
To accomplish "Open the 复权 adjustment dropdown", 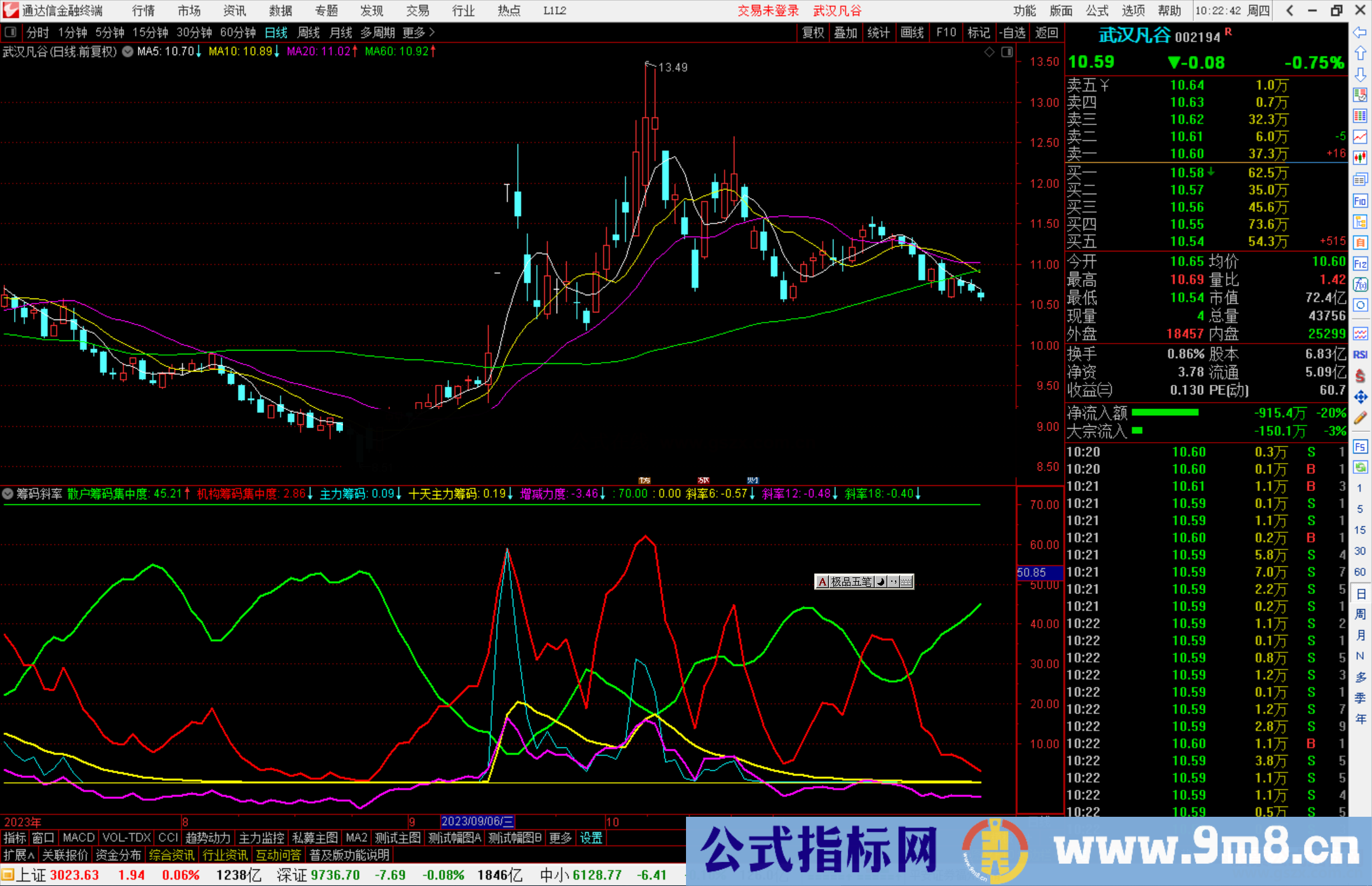I will (813, 32).
